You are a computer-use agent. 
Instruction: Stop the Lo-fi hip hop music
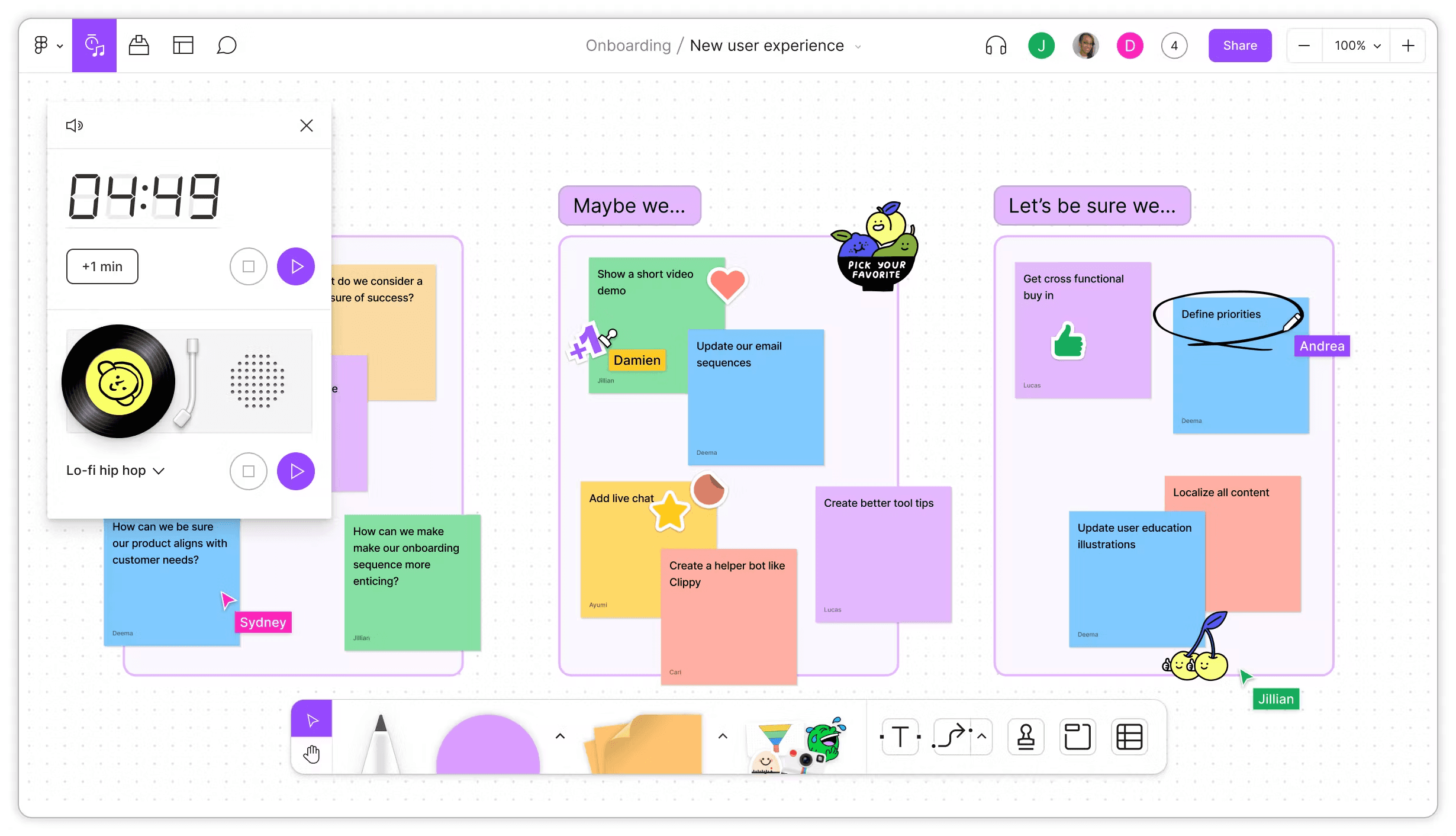click(x=249, y=471)
